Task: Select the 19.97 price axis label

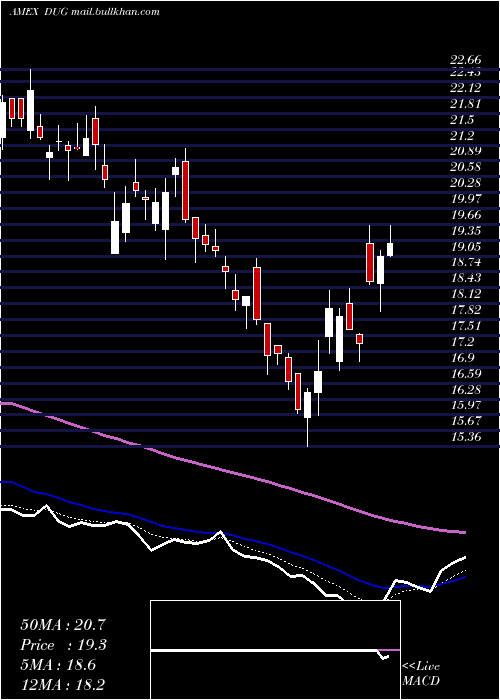Action: tap(465, 199)
